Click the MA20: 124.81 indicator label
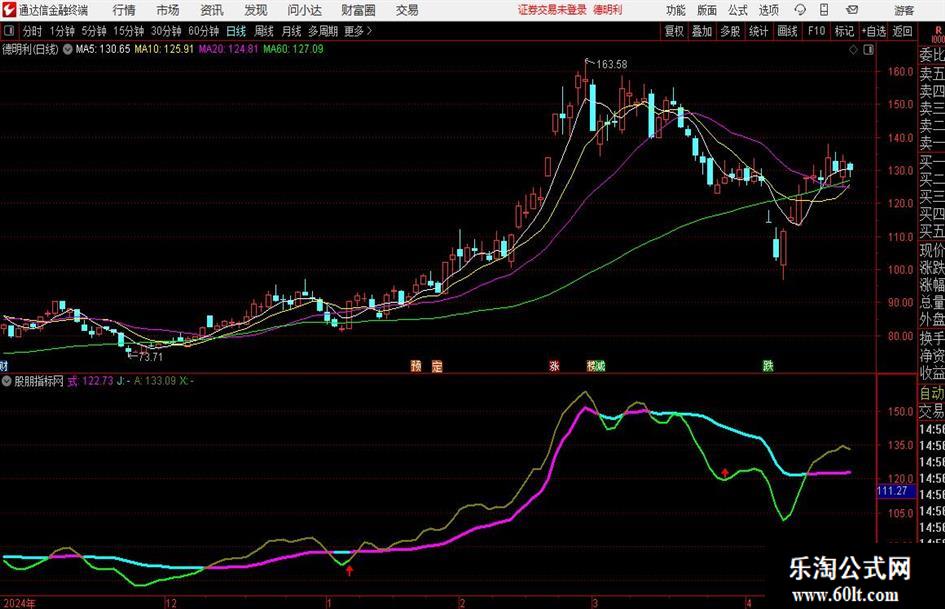This screenshot has width=945, height=609. 228,49
